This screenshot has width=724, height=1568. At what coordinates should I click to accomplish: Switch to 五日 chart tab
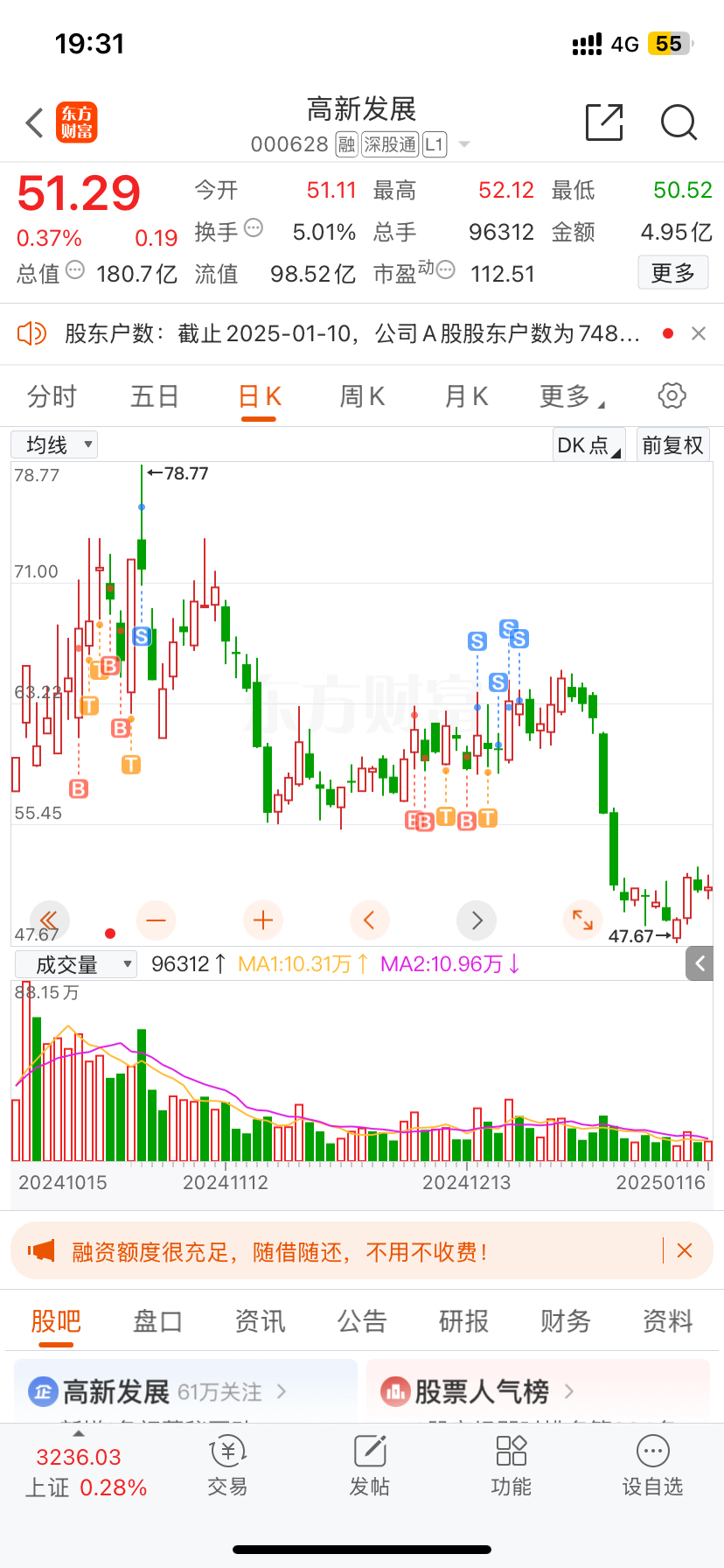pos(155,396)
